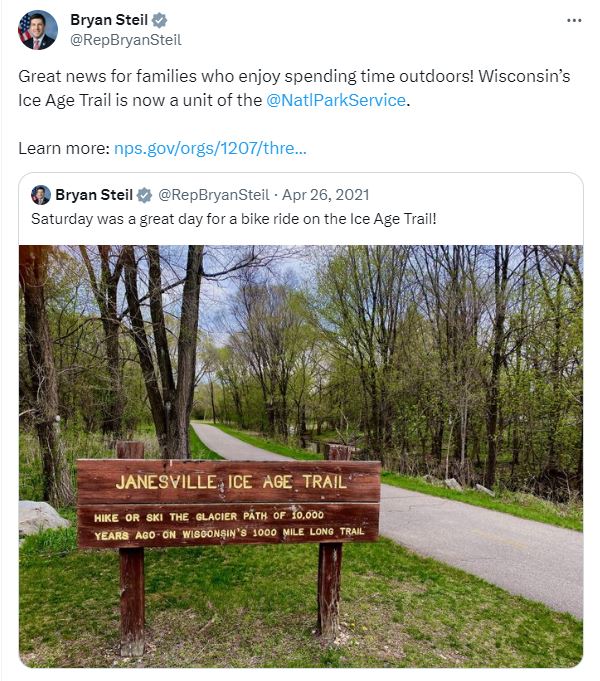The image size is (600, 681).
Task: Click the top 'Bryan Steil' display name
Action: (x=108, y=21)
